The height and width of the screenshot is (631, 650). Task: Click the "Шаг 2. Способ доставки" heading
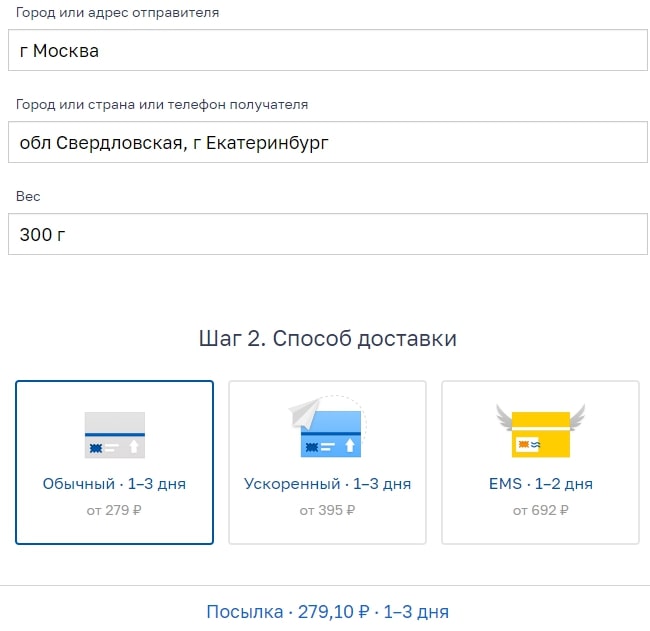(x=327, y=338)
